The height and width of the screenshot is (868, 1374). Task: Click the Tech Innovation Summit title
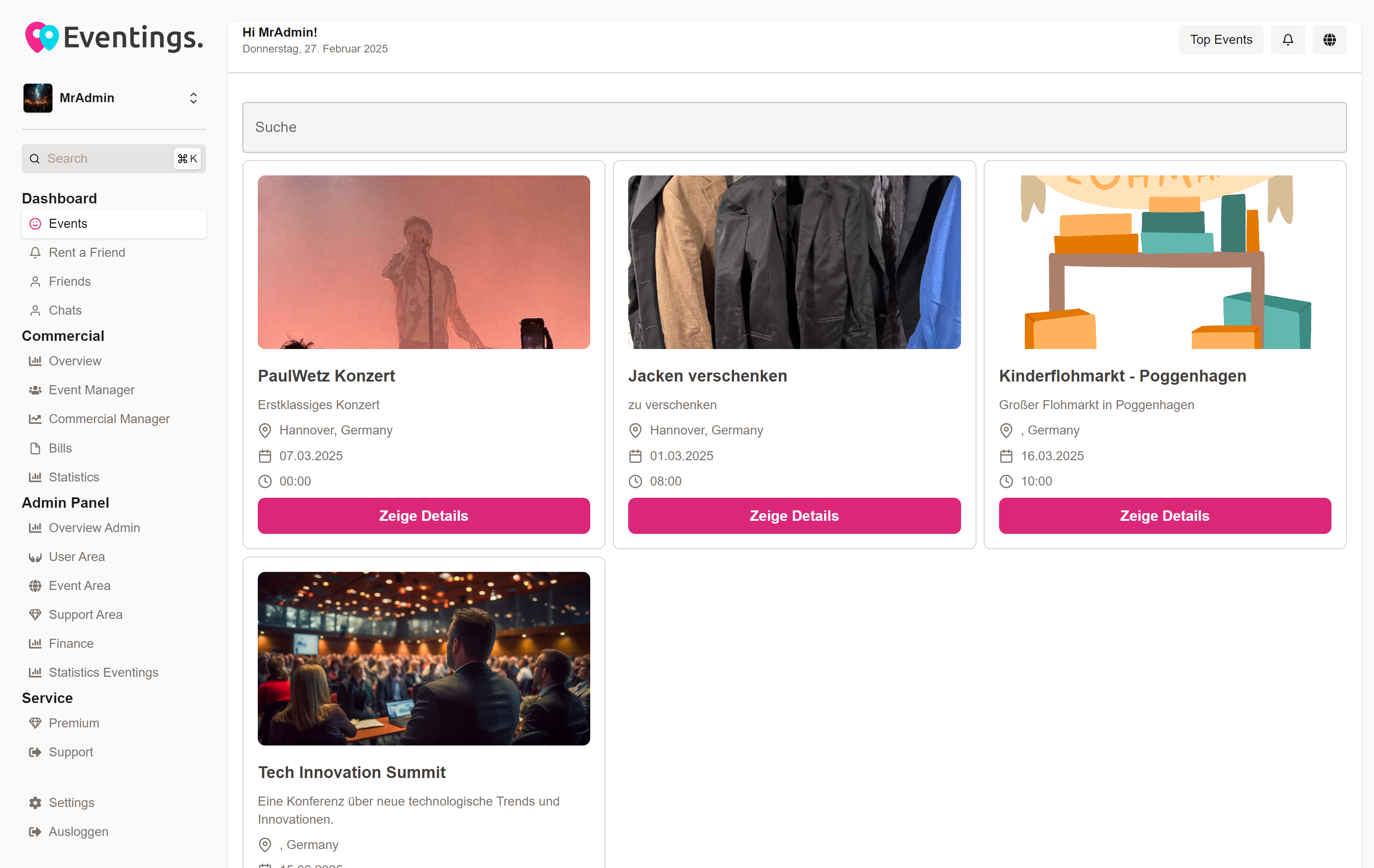point(351,772)
